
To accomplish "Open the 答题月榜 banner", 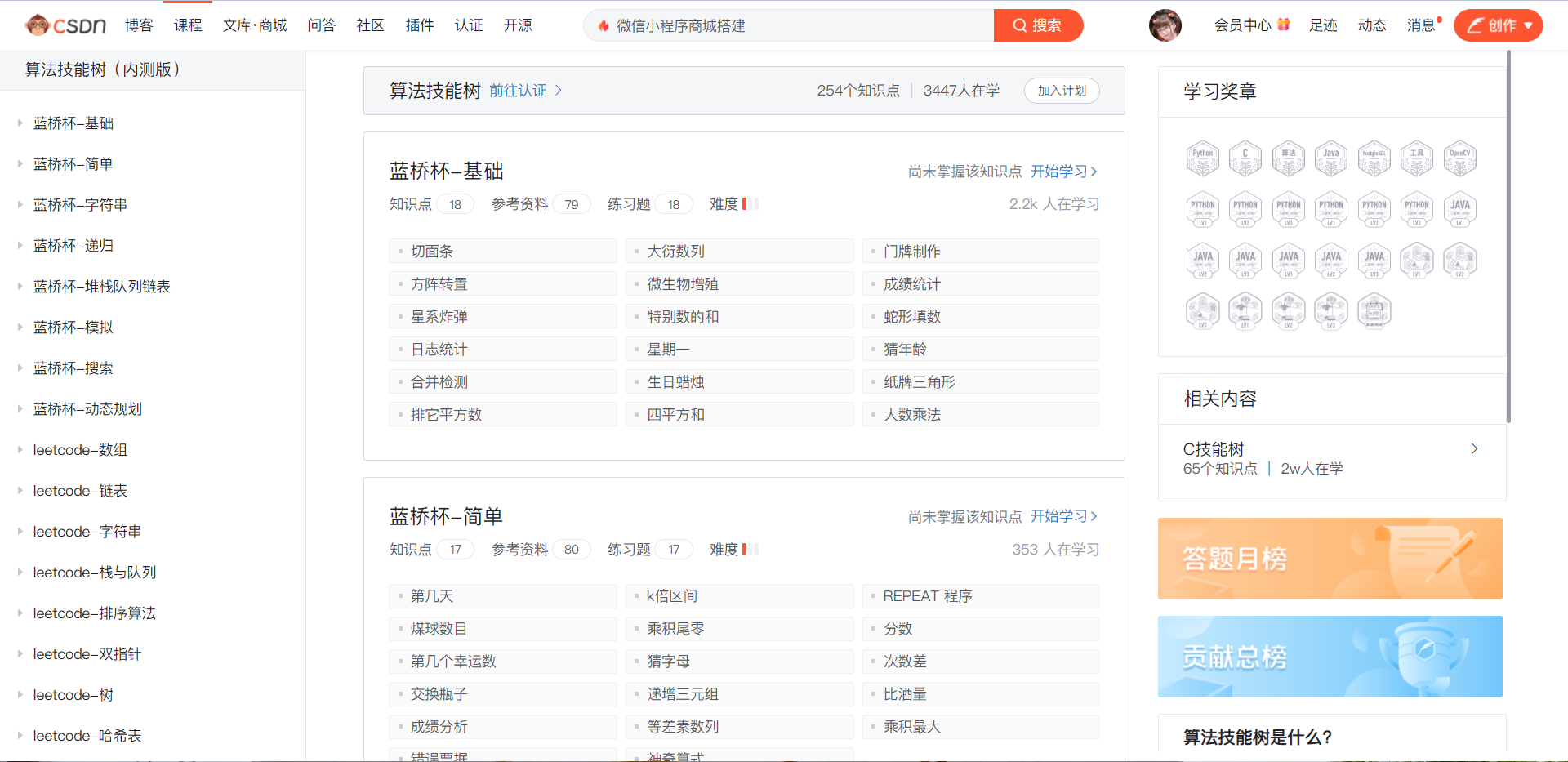I will click(x=1330, y=559).
